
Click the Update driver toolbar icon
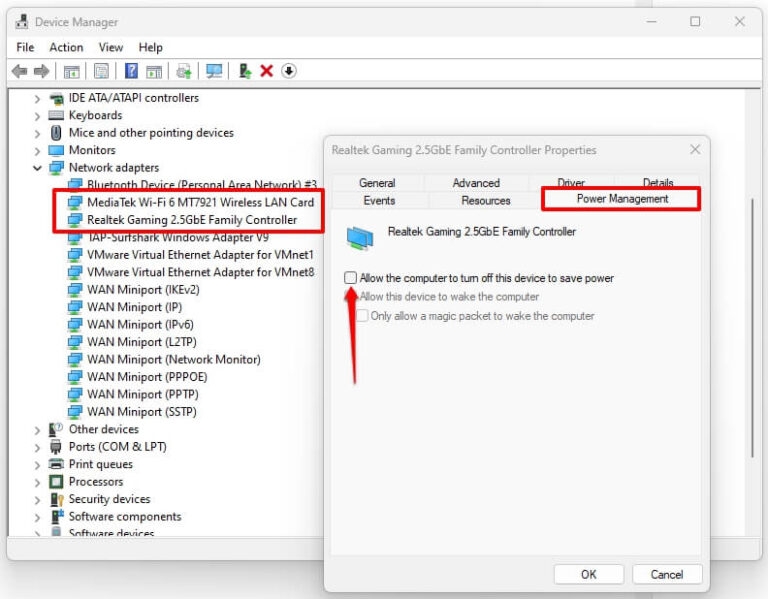click(244, 71)
